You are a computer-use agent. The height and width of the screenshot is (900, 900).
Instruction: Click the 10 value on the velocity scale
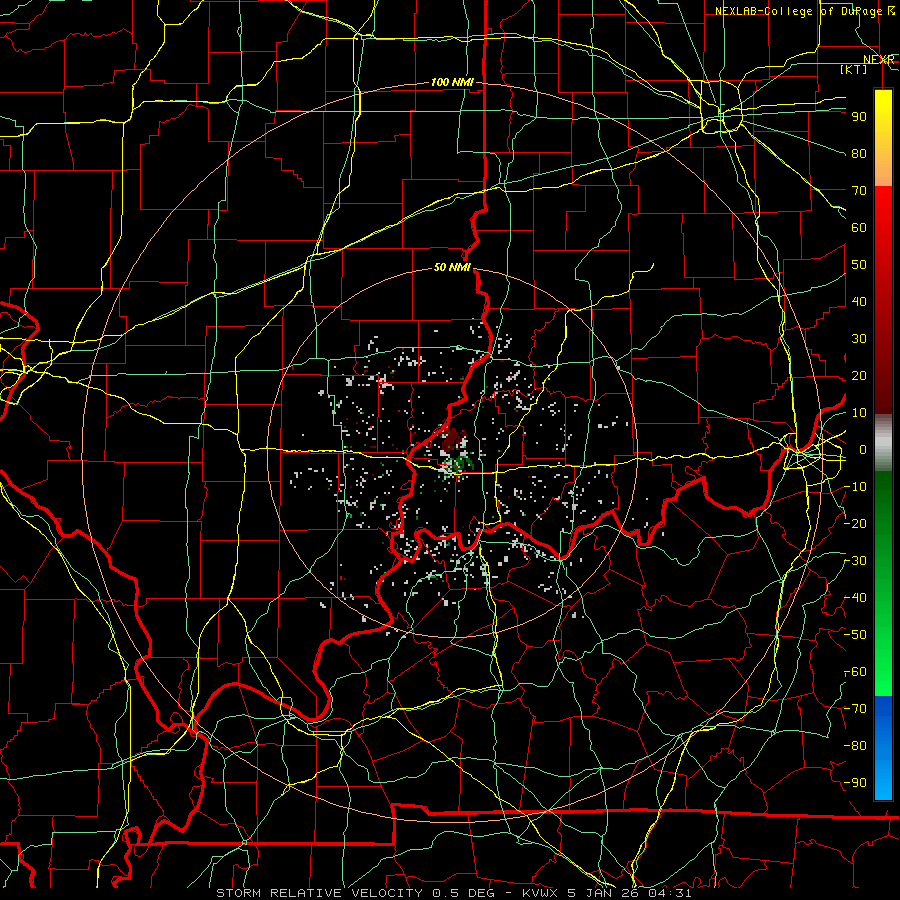pyautogui.click(x=859, y=413)
